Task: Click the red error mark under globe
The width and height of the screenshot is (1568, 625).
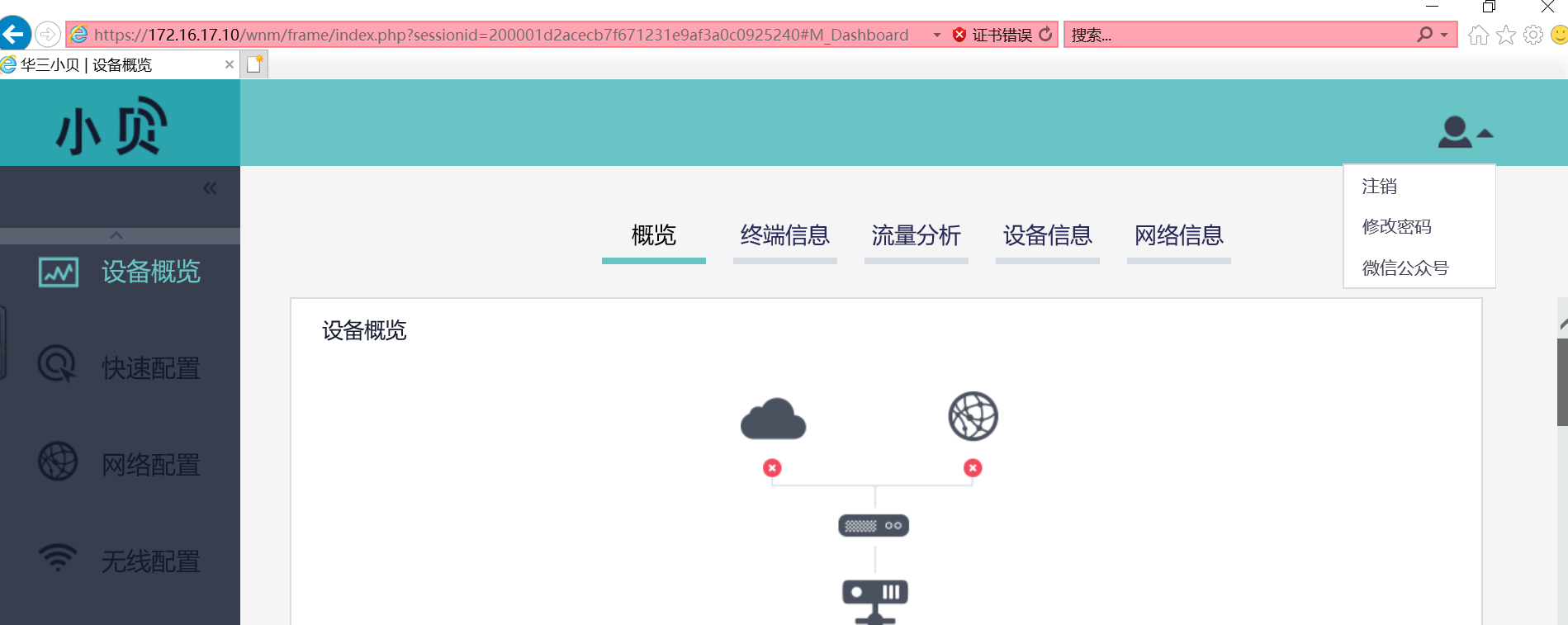Action: 973,468
